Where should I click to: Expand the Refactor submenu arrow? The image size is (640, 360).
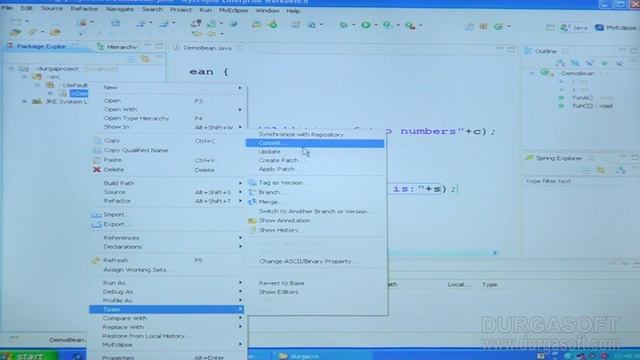(240, 201)
